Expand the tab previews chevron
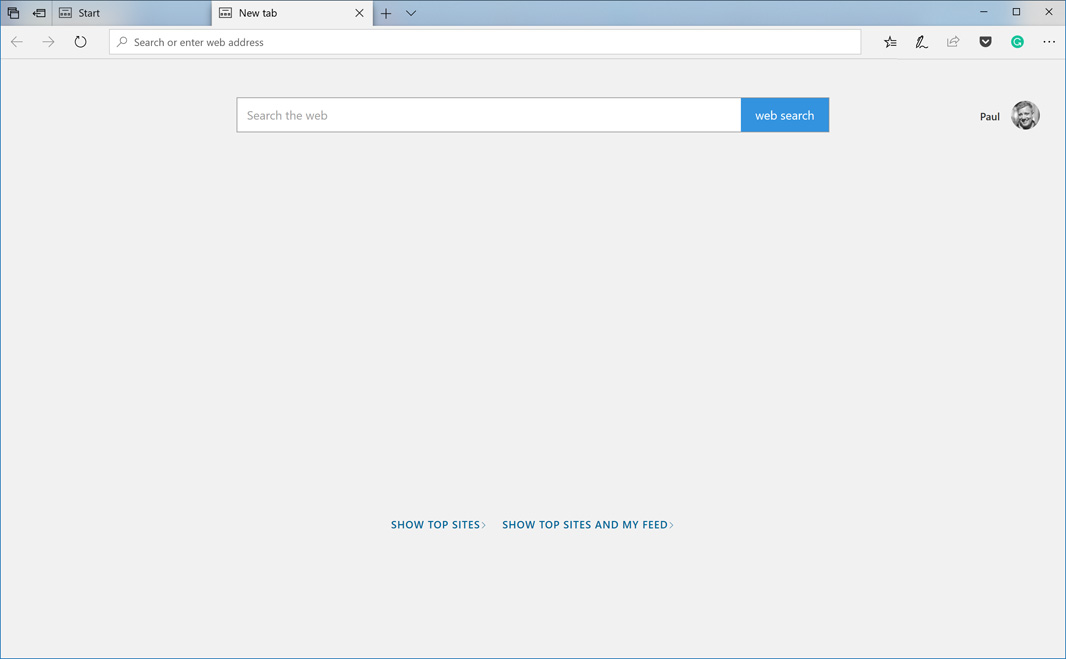The image size is (1066, 659). (x=411, y=13)
